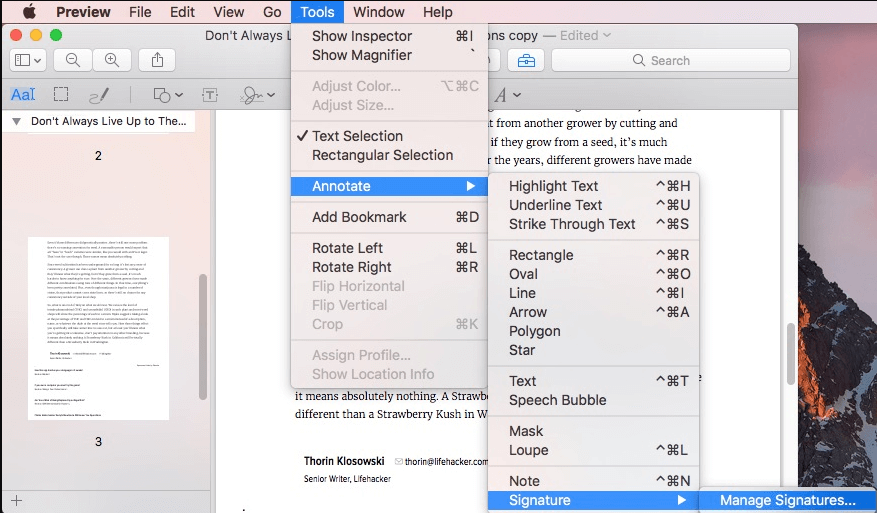This screenshot has height=513, width=877.
Task: Choose Highlight Text from Annotate submenu
Action: click(553, 186)
